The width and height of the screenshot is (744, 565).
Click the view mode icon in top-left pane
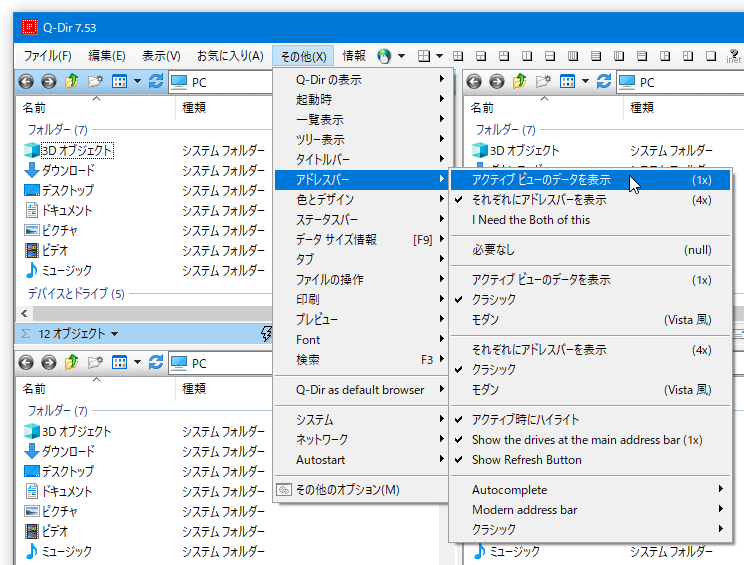tap(119, 82)
